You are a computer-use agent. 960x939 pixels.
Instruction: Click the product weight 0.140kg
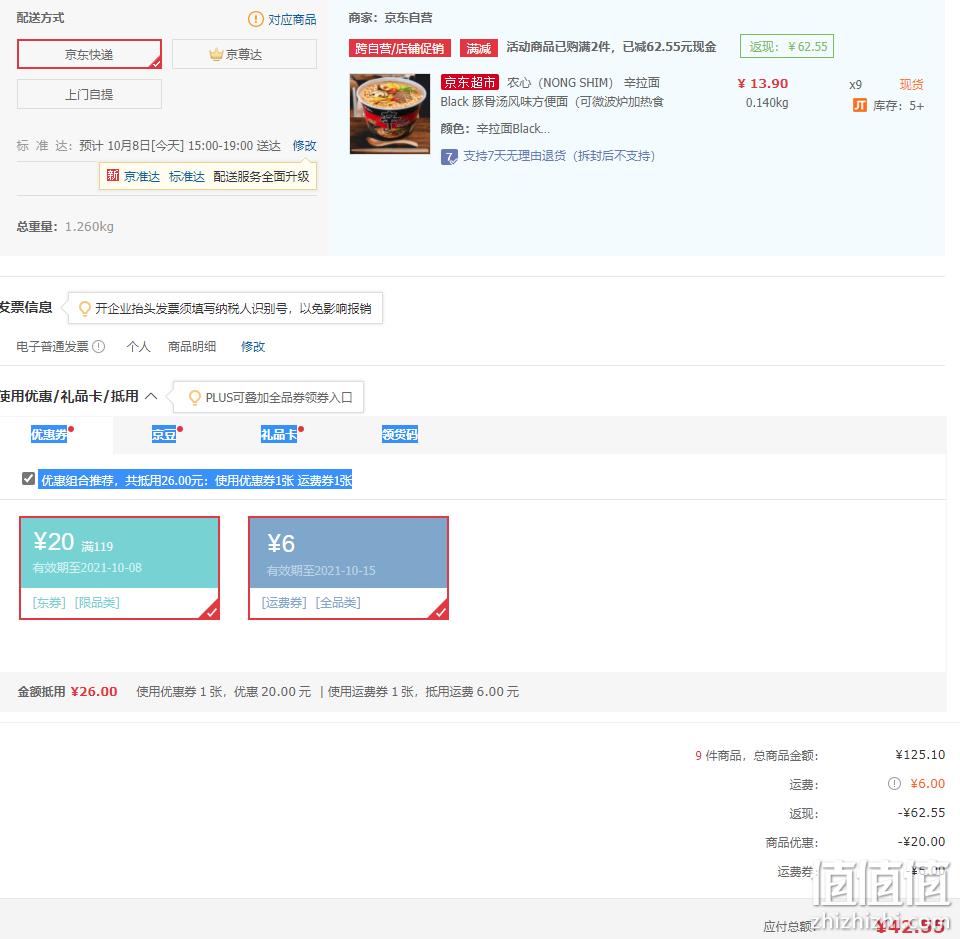(x=767, y=102)
